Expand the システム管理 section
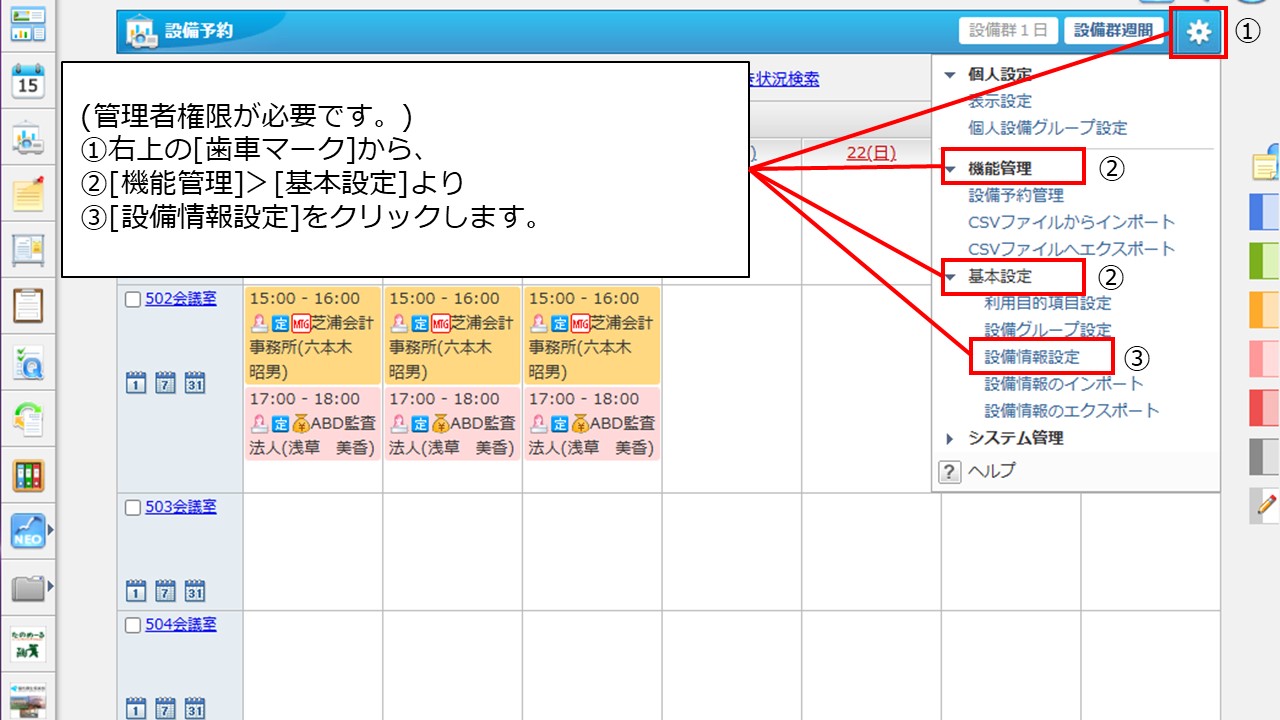Image resolution: width=1280 pixels, height=720 pixels. 950,437
